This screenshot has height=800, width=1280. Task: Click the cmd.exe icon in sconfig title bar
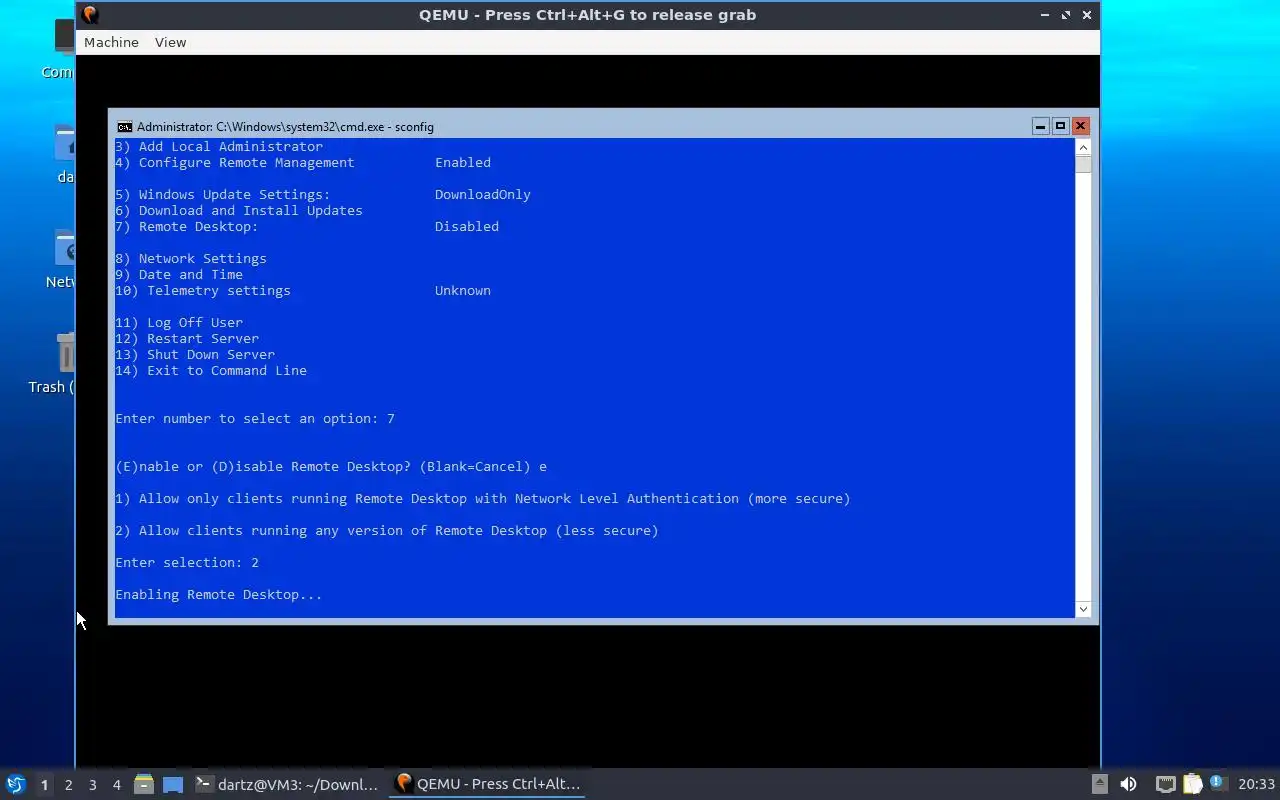click(x=124, y=127)
